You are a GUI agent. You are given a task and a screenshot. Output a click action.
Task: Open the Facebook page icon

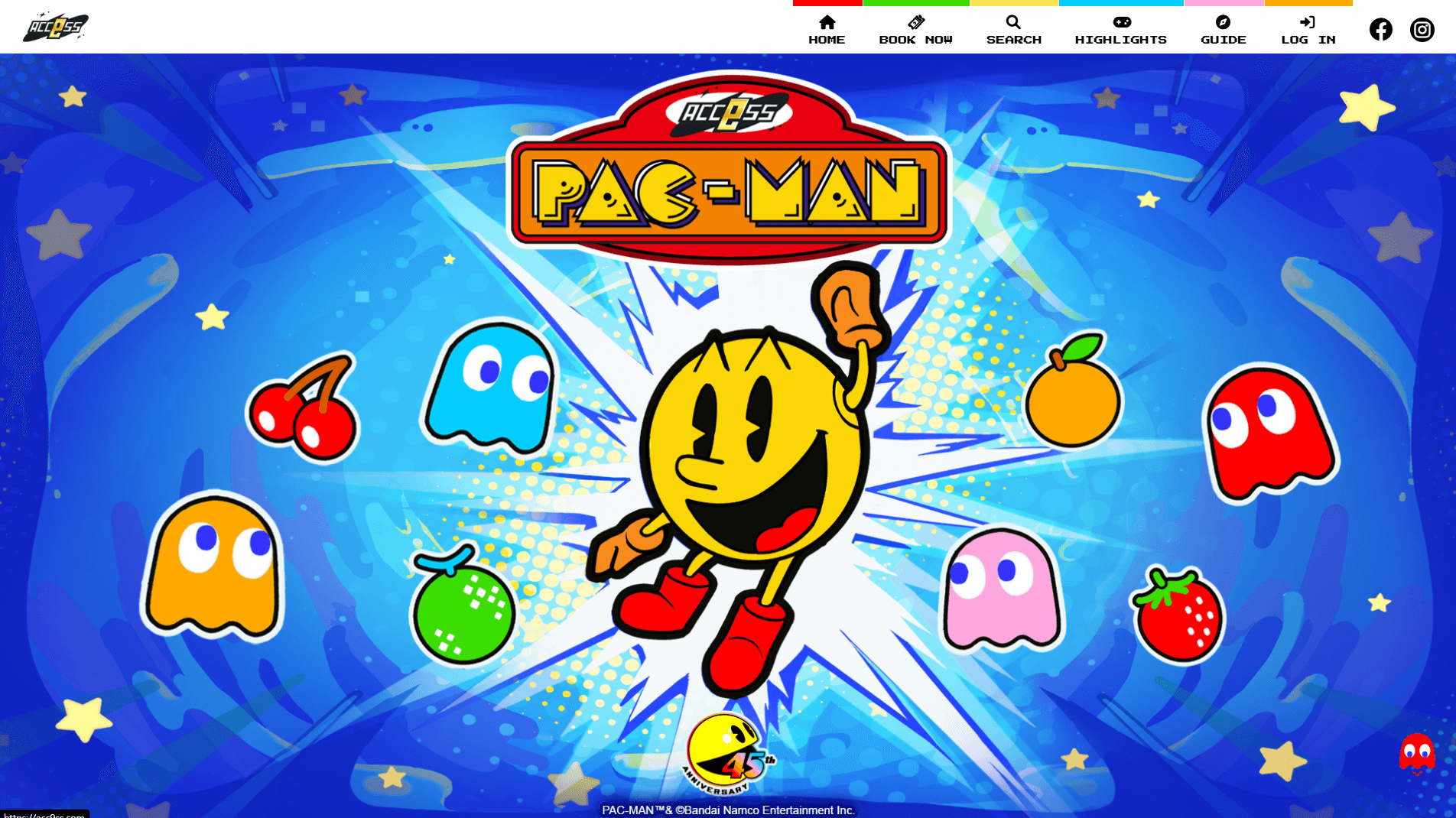pos(1380,30)
